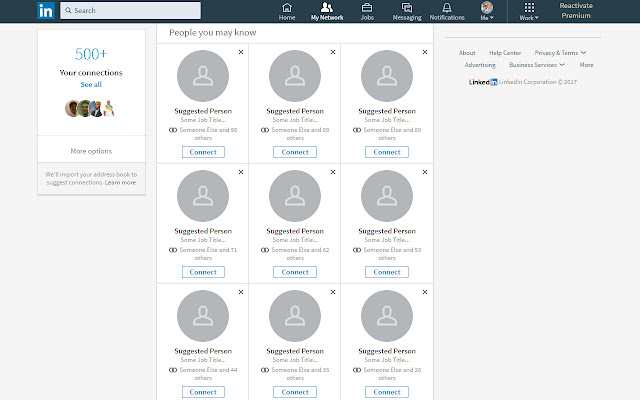Click the More footer link
The image size is (640, 400).
click(x=587, y=65)
